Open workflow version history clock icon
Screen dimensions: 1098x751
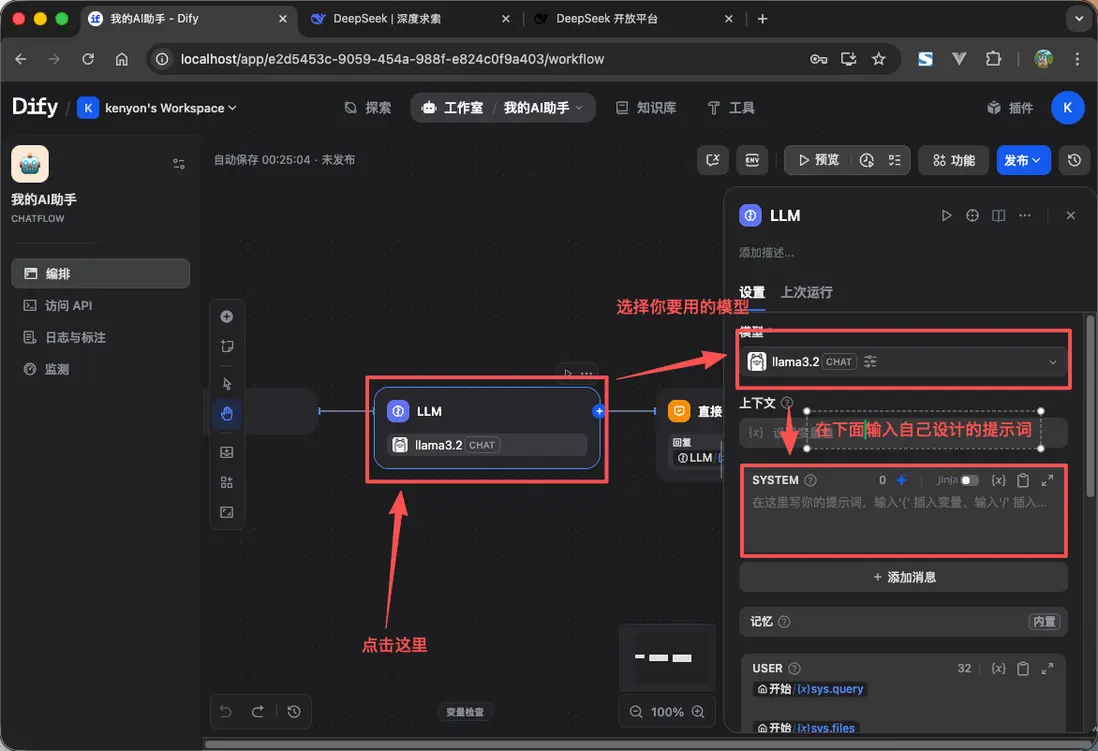(x=1075, y=160)
